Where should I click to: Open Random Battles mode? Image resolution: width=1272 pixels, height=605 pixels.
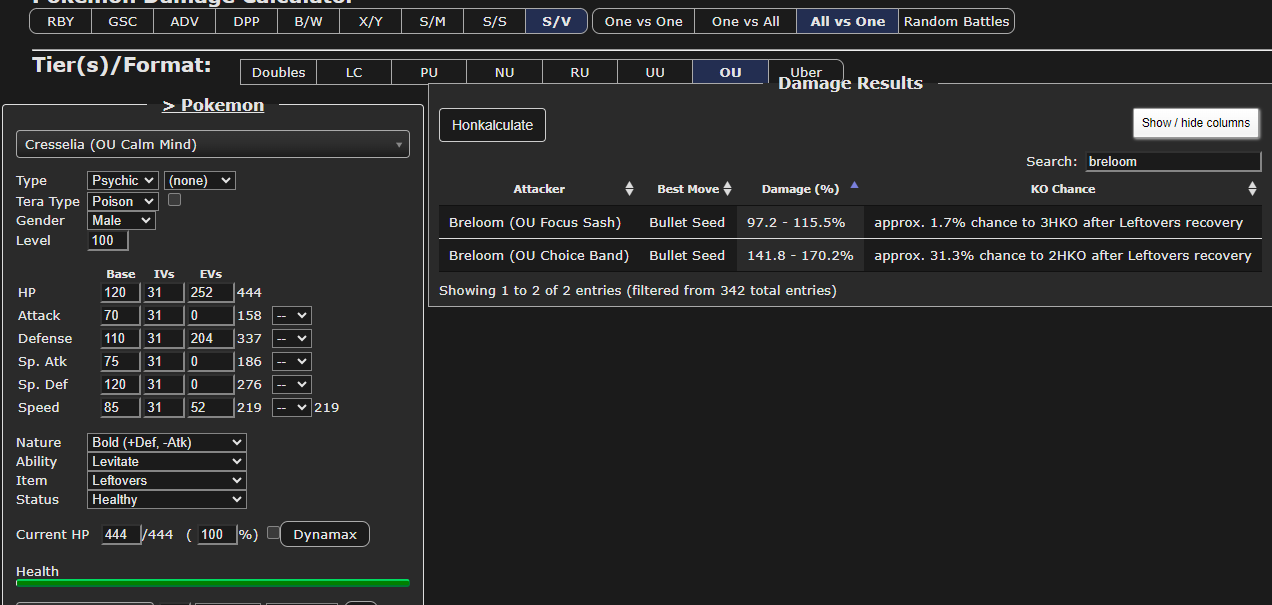pyautogui.click(x=957, y=21)
